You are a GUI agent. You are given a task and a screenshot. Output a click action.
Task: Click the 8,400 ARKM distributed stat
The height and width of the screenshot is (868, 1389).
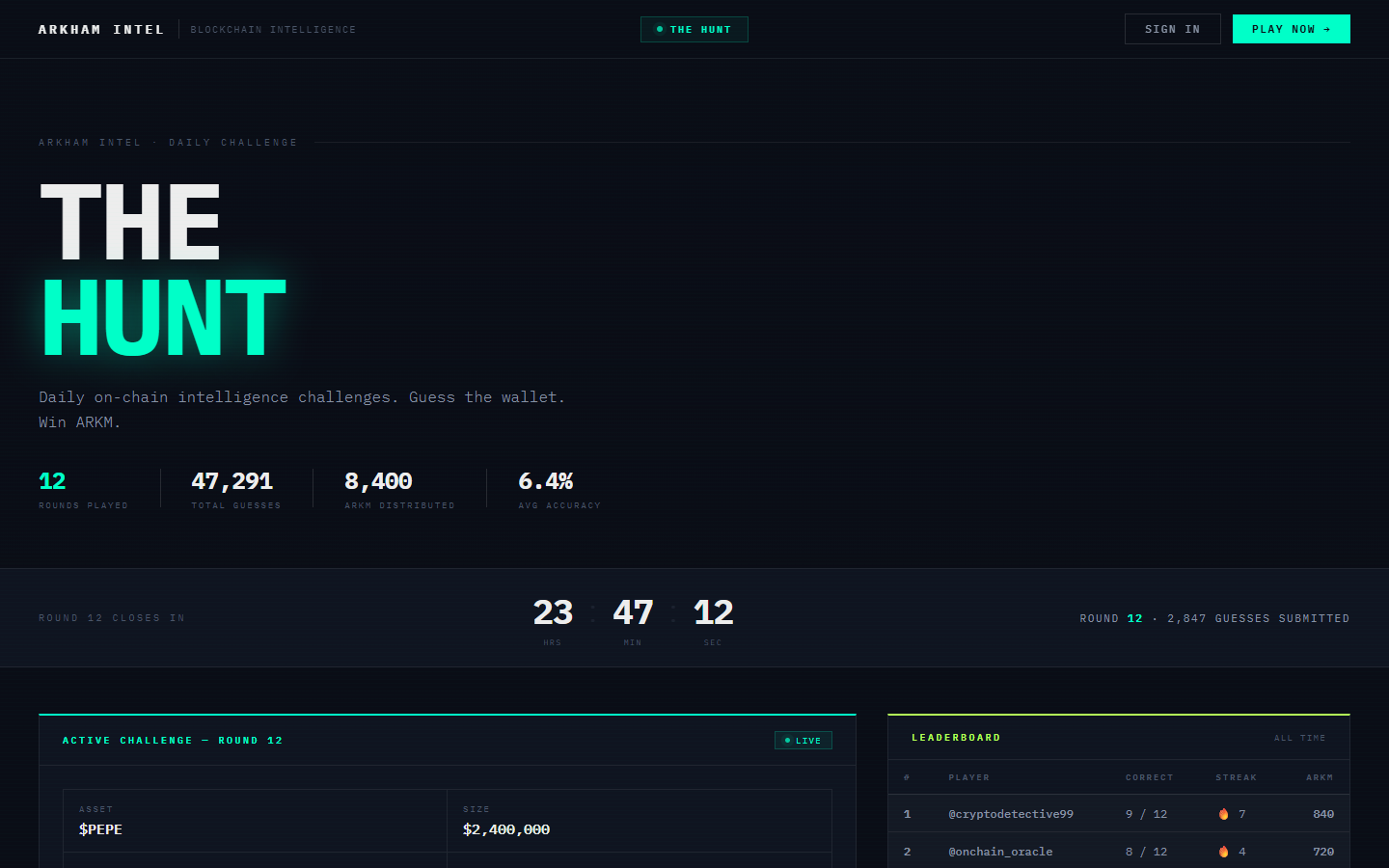[x=378, y=480]
